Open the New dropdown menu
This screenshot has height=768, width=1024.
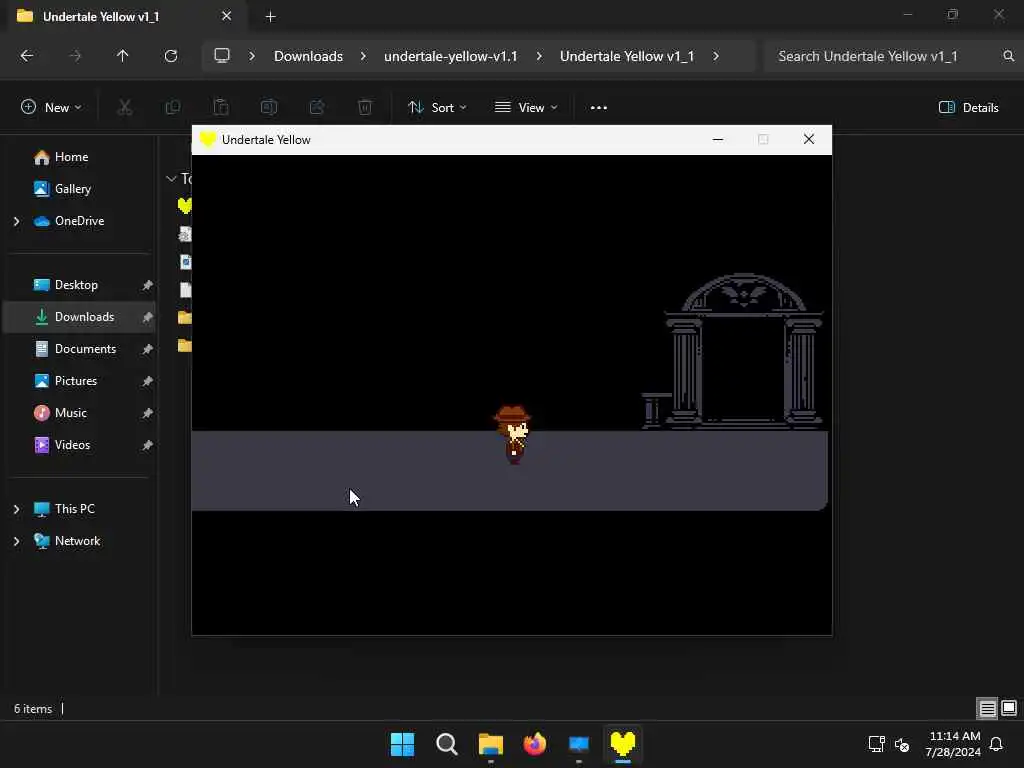[52, 107]
